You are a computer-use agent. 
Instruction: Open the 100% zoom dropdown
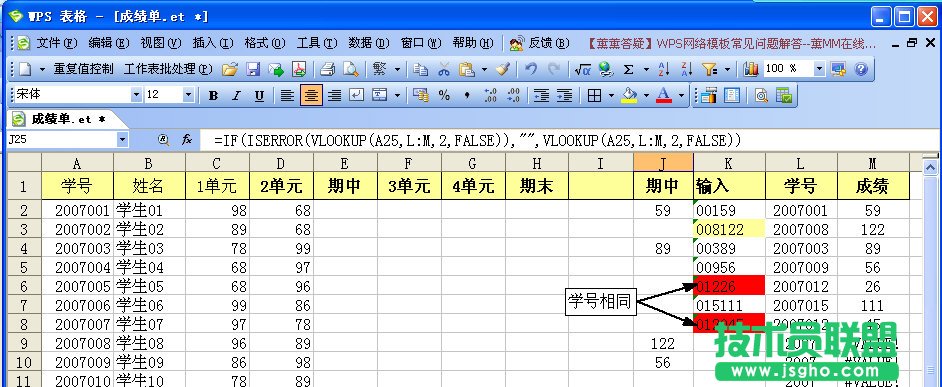point(819,69)
